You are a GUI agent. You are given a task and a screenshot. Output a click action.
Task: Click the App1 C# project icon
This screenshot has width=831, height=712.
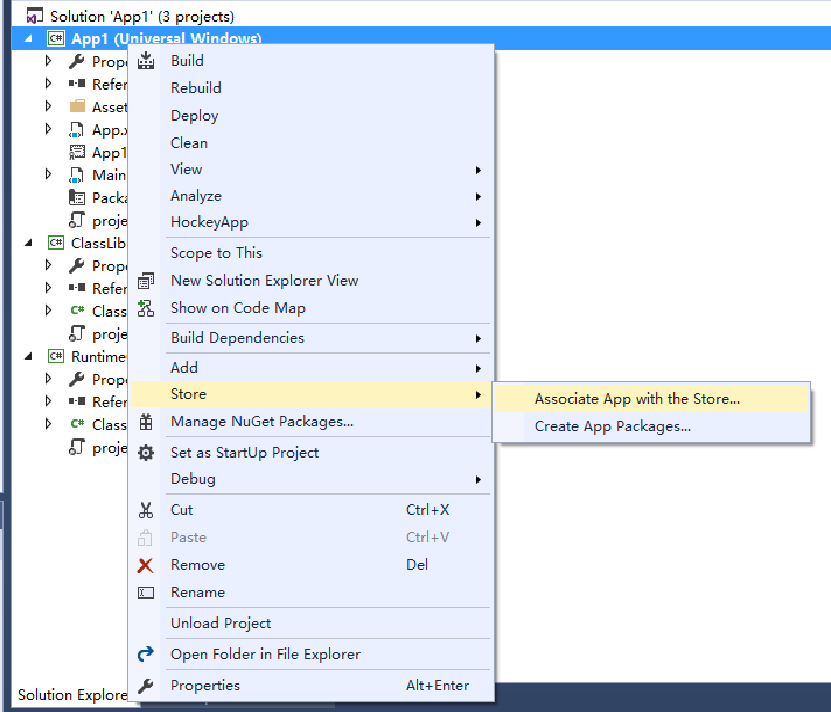[56, 38]
